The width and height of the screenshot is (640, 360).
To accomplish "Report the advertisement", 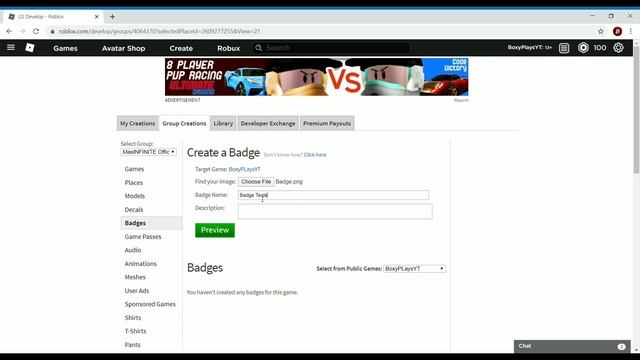I will click(461, 100).
